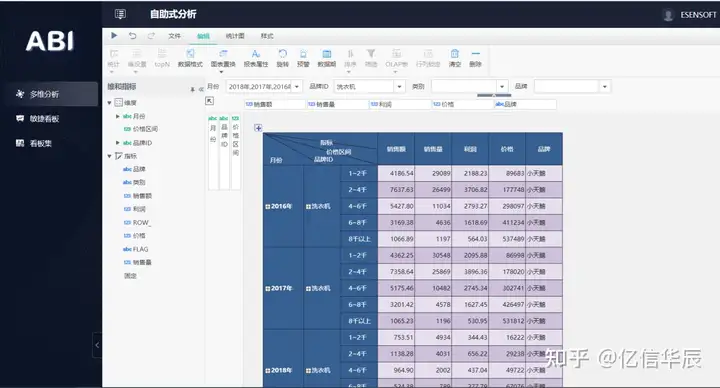720x388 pixels.
Task: Switch to the 样式 tab
Action: click(267, 36)
